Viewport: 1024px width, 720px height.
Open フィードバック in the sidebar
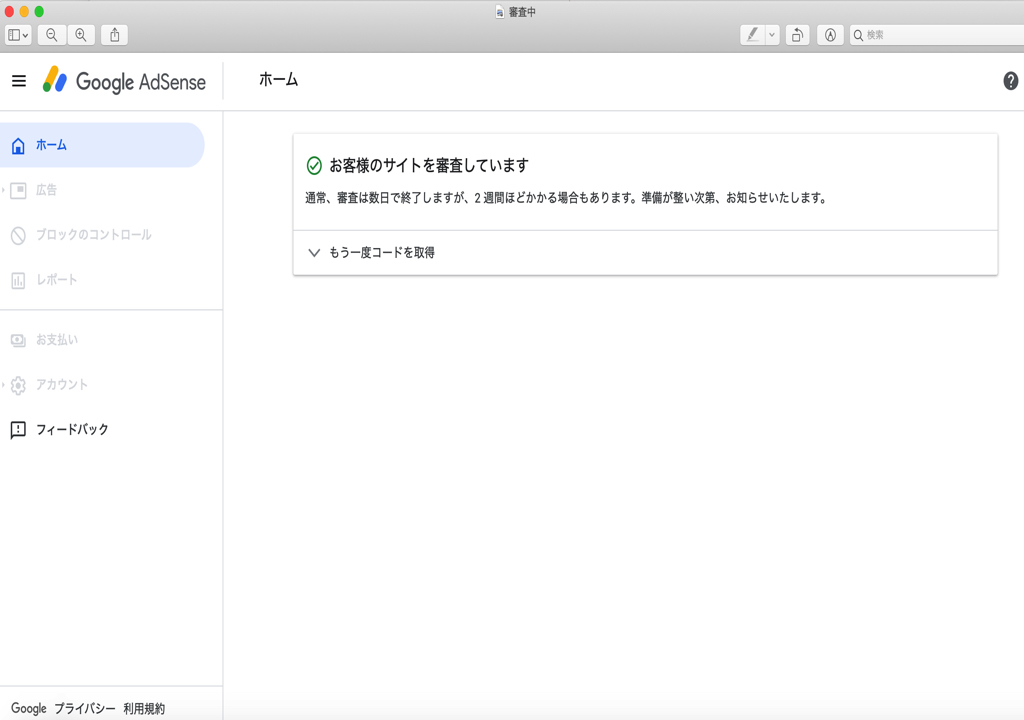coord(72,430)
